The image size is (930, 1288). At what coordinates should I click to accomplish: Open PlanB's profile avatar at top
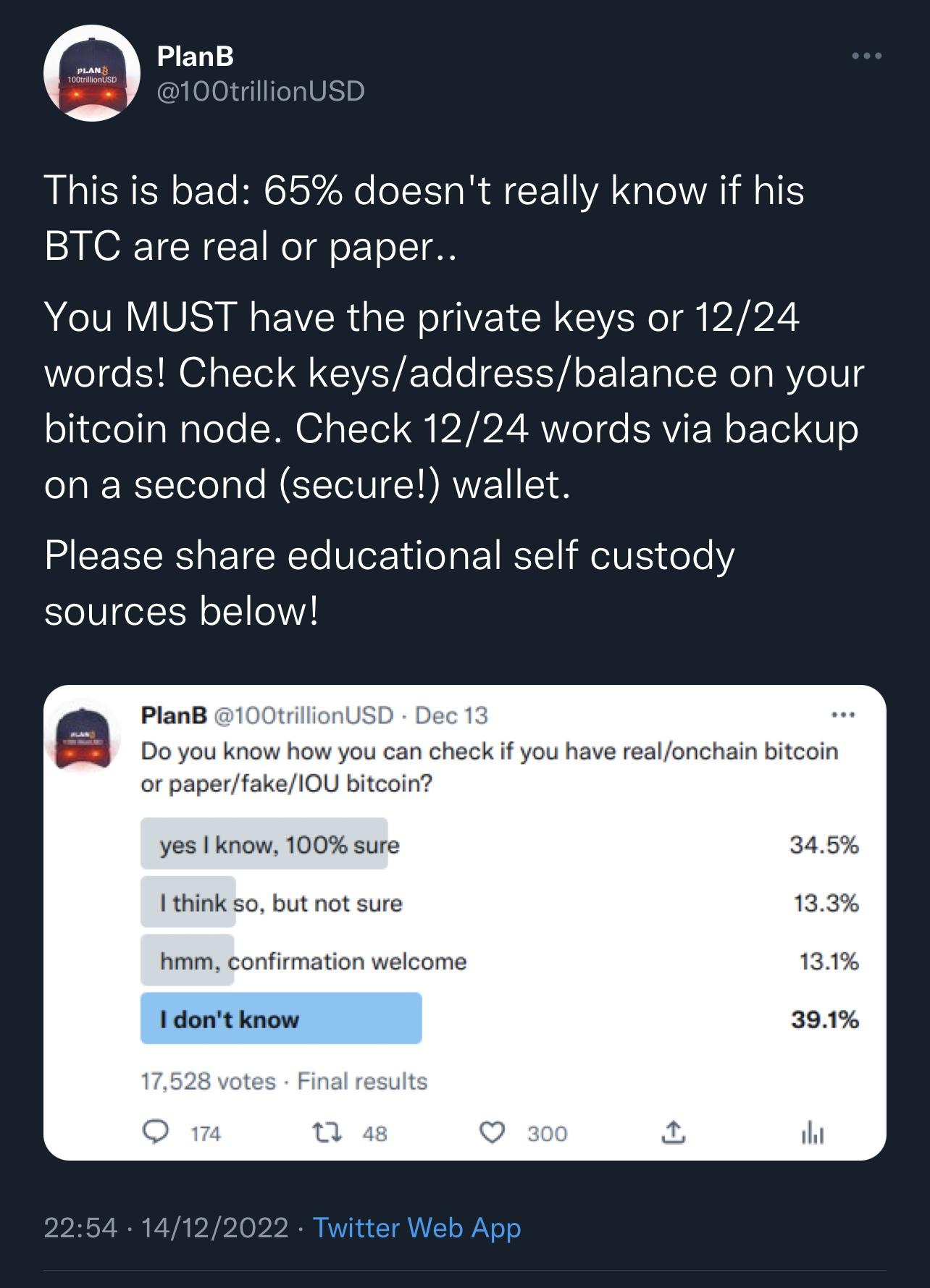pyautogui.click(x=92, y=73)
